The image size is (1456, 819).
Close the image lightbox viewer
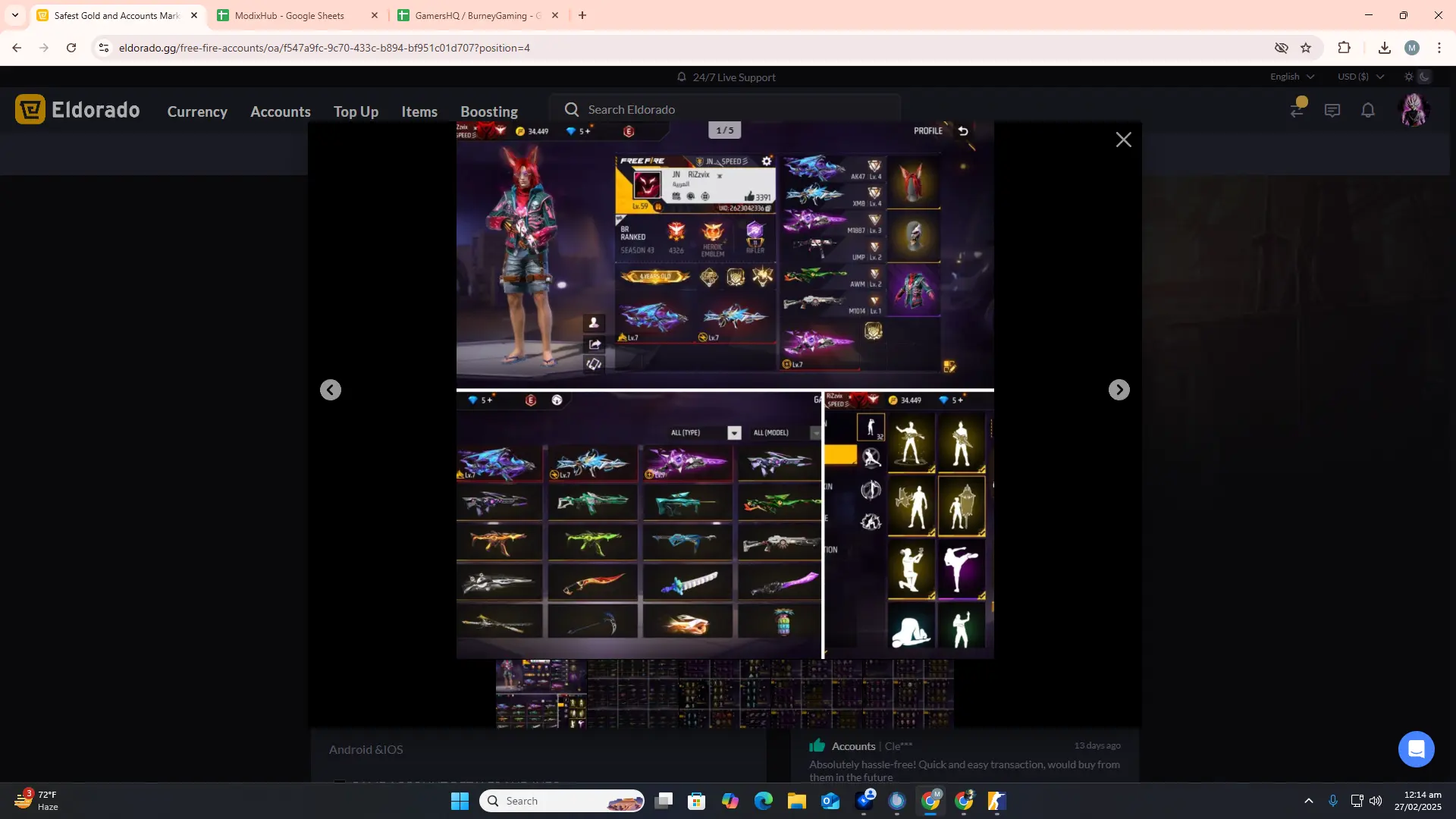point(1123,140)
